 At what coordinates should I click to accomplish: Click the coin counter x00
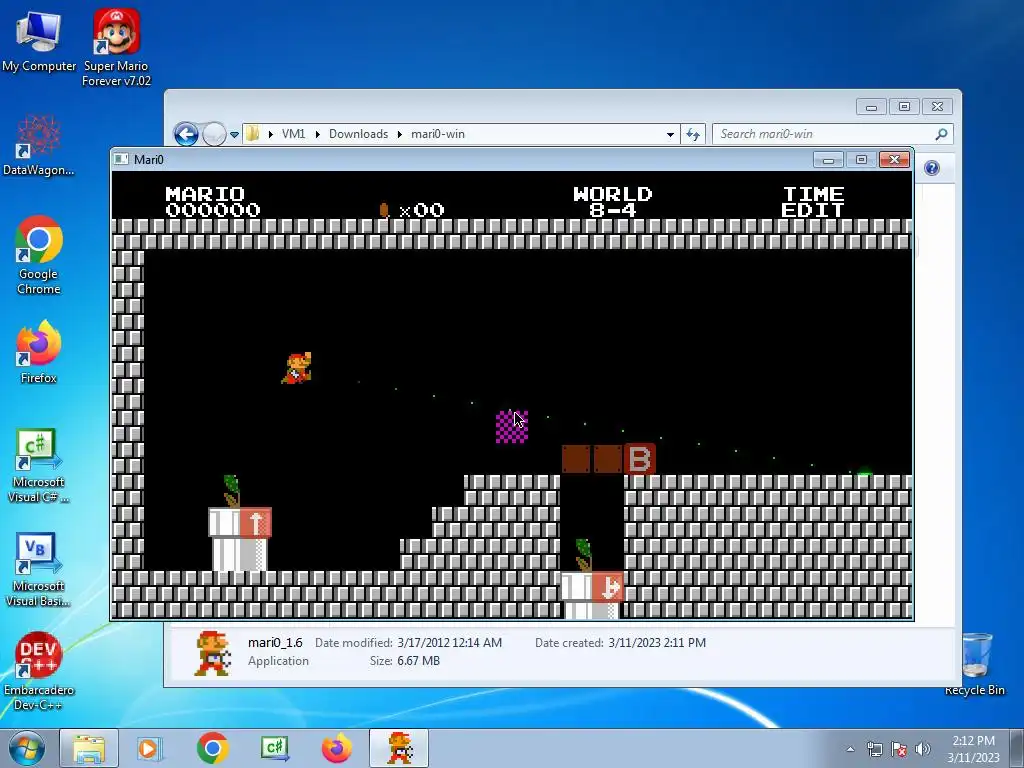[412, 210]
